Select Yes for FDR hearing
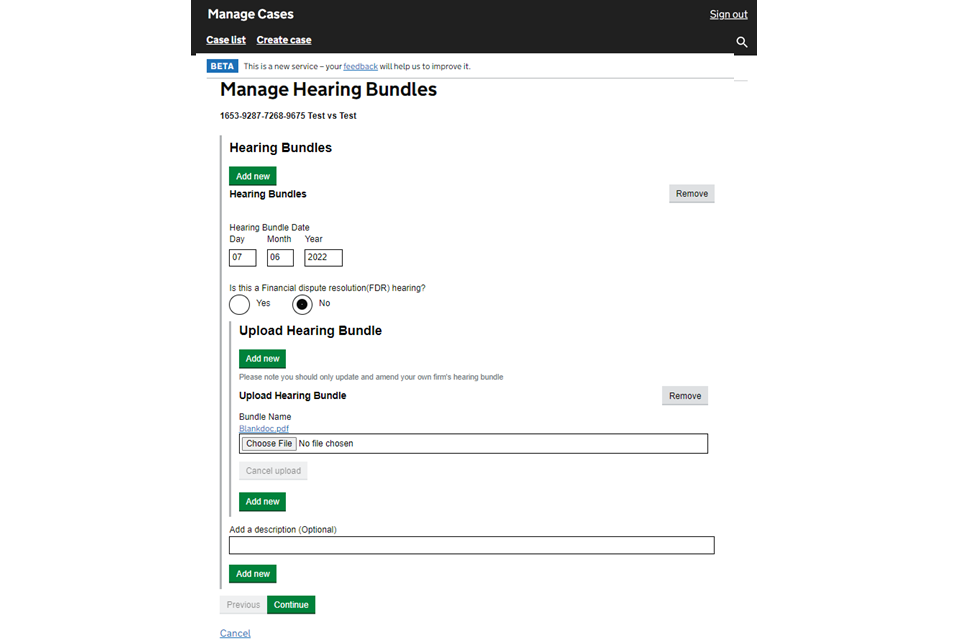 coord(240,304)
